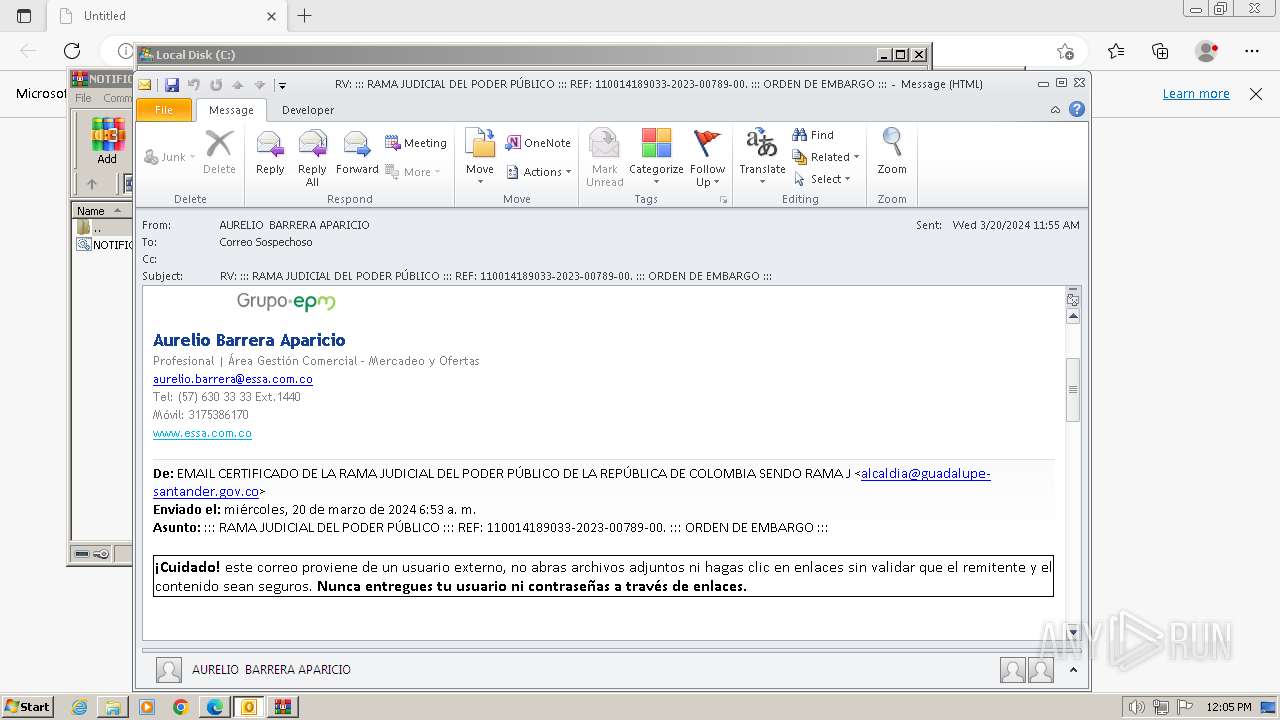Open the www.essa.com.co link
This screenshot has height=720, width=1280.
pos(202,433)
